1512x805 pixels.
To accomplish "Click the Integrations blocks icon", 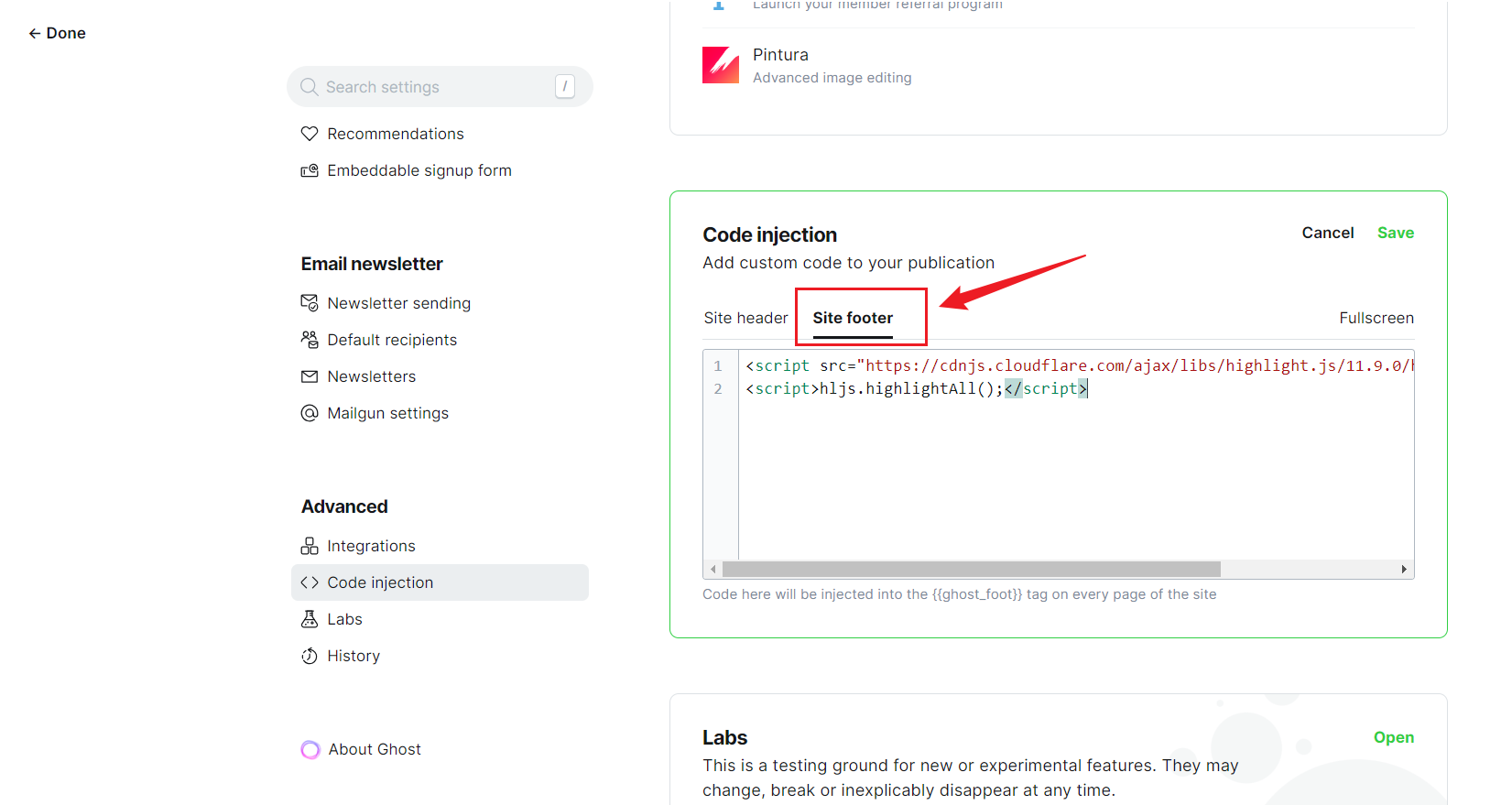I will (310, 546).
